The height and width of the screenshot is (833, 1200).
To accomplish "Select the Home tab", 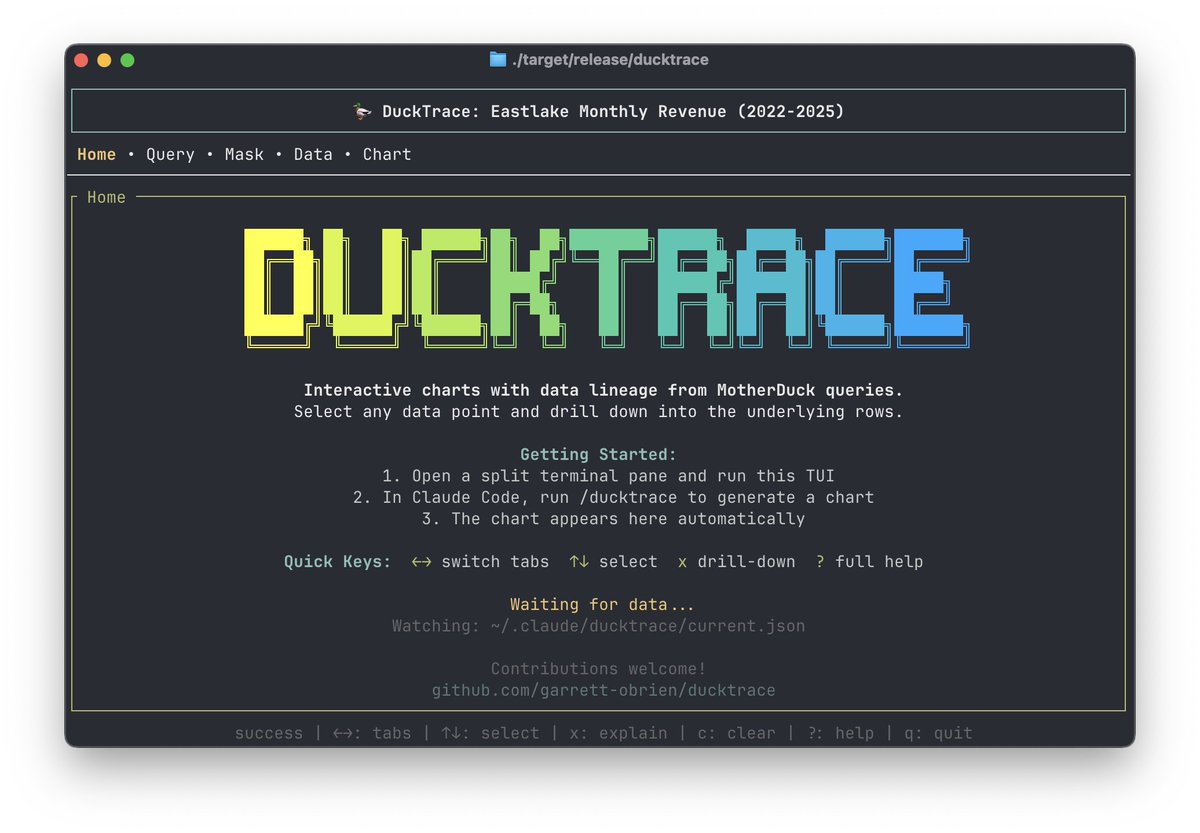I will coord(96,154).
